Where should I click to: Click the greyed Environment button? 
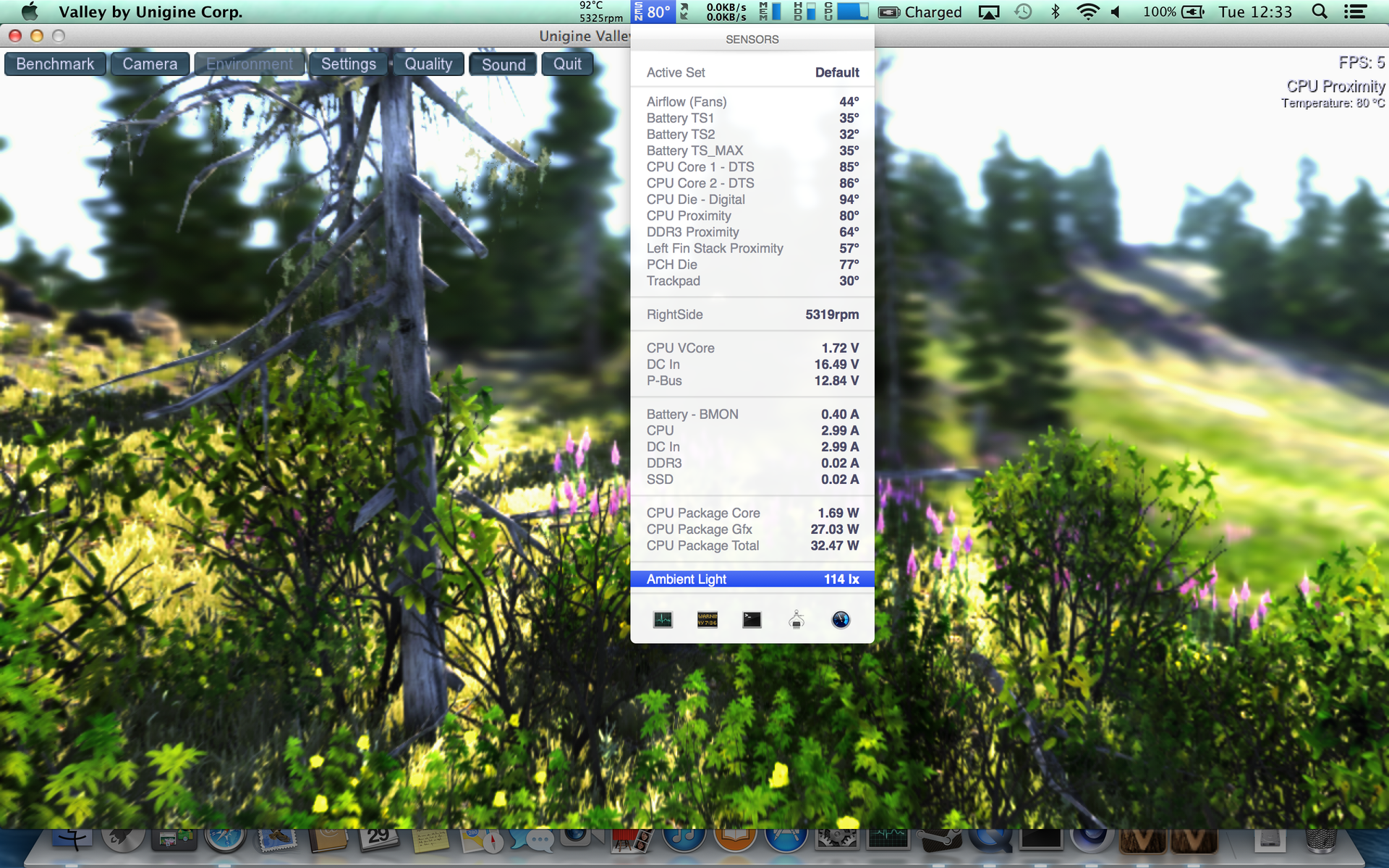249,64
